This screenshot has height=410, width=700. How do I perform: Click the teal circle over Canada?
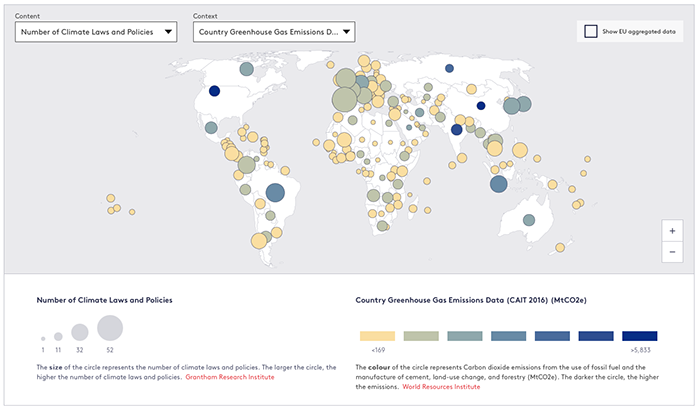tap(246, 70)
